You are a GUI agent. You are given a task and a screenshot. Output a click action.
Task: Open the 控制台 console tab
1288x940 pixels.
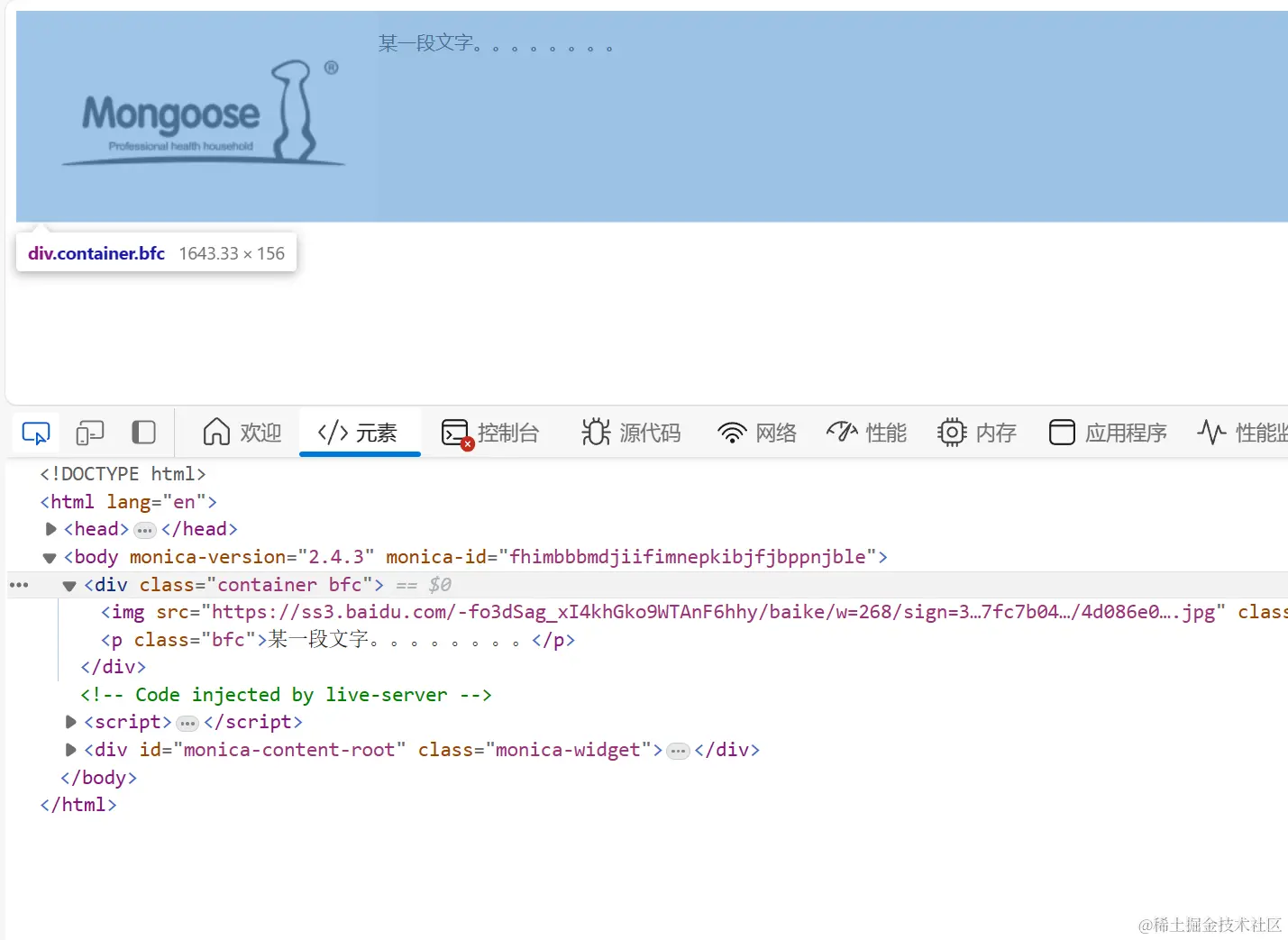click(490, 433)
